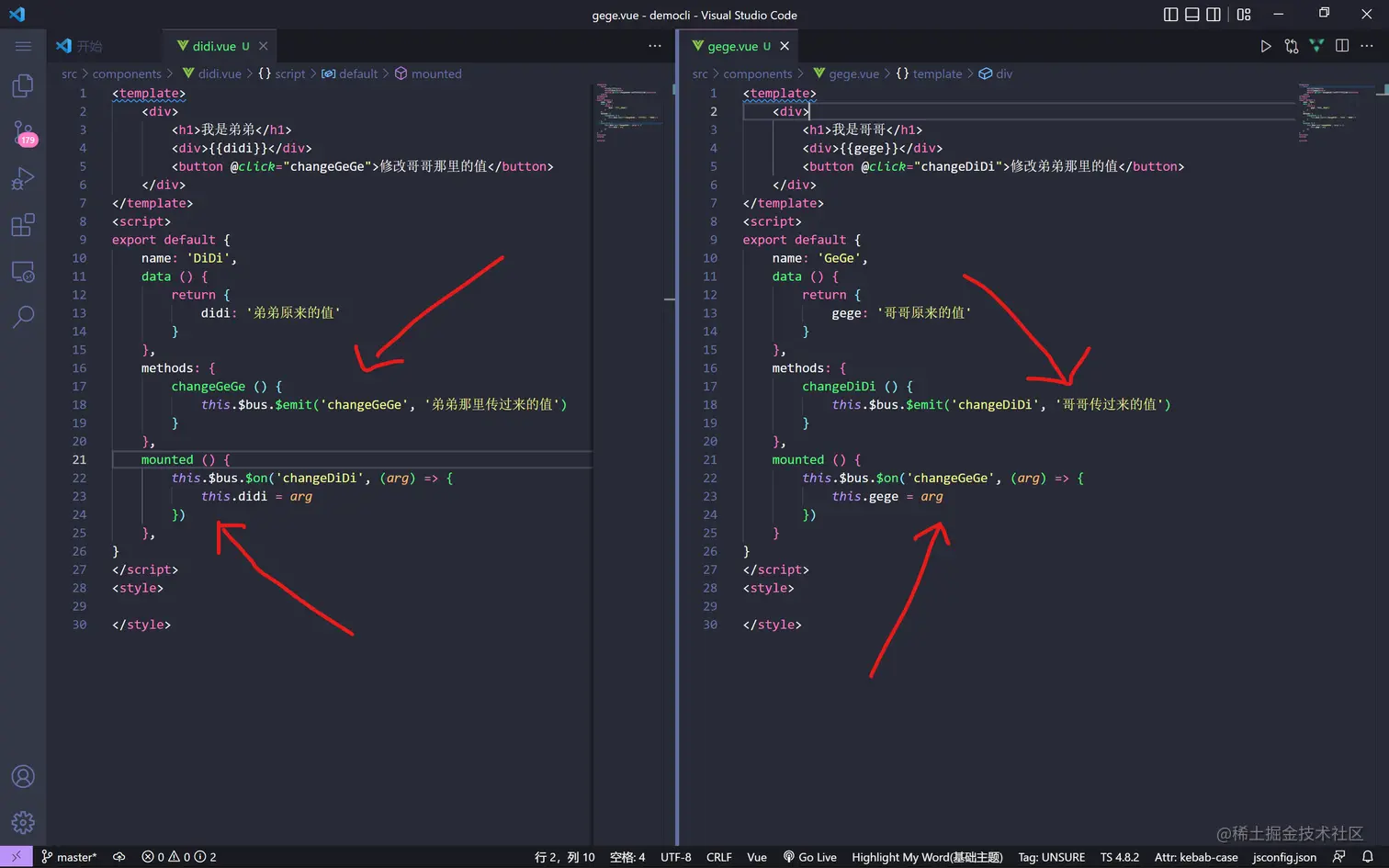Expand the mounted breadcrumb in didi.vue
The height and width of the screenshot is (868, 1389).
pos(428,73)
